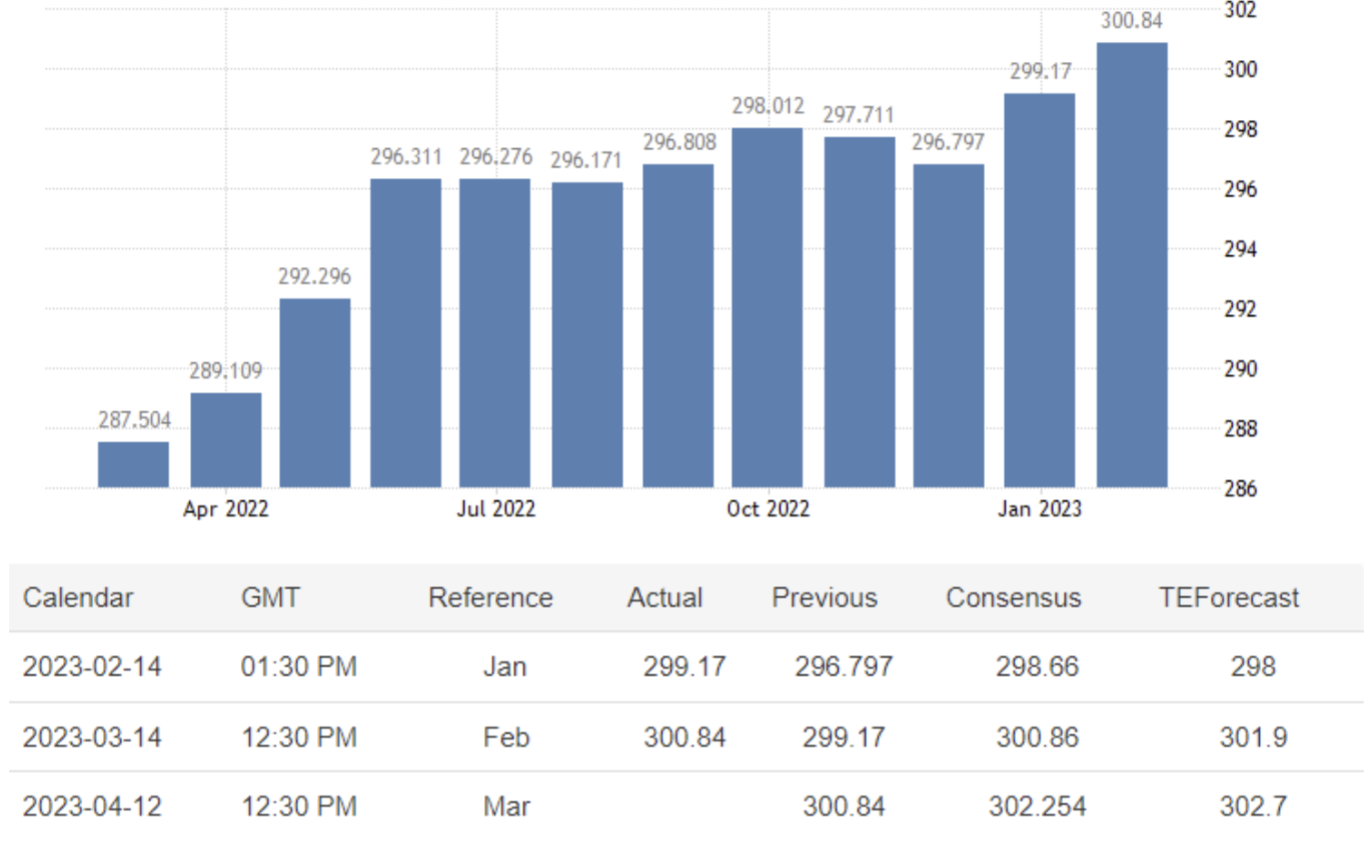Select the bar labeled 297.711
The image size is (1370, 860).
[x=859, y=312]
